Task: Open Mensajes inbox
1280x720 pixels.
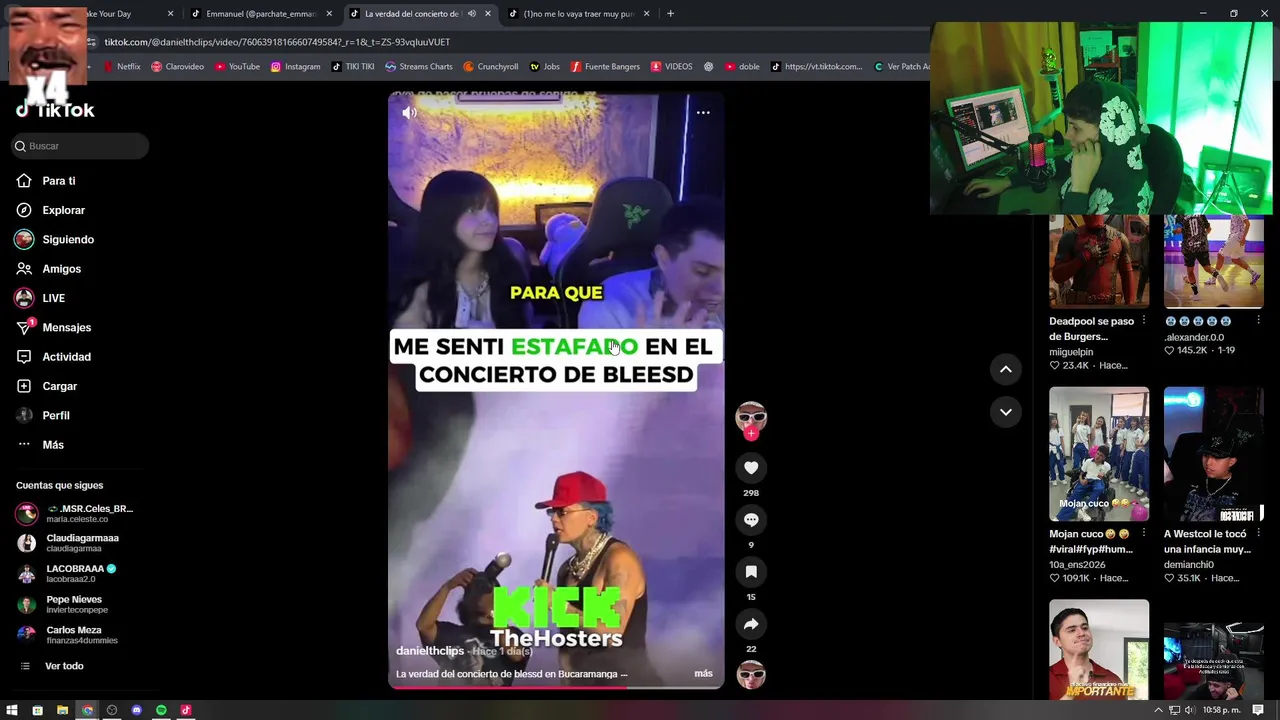Action: pyautogui.click(x=66, y=328)
